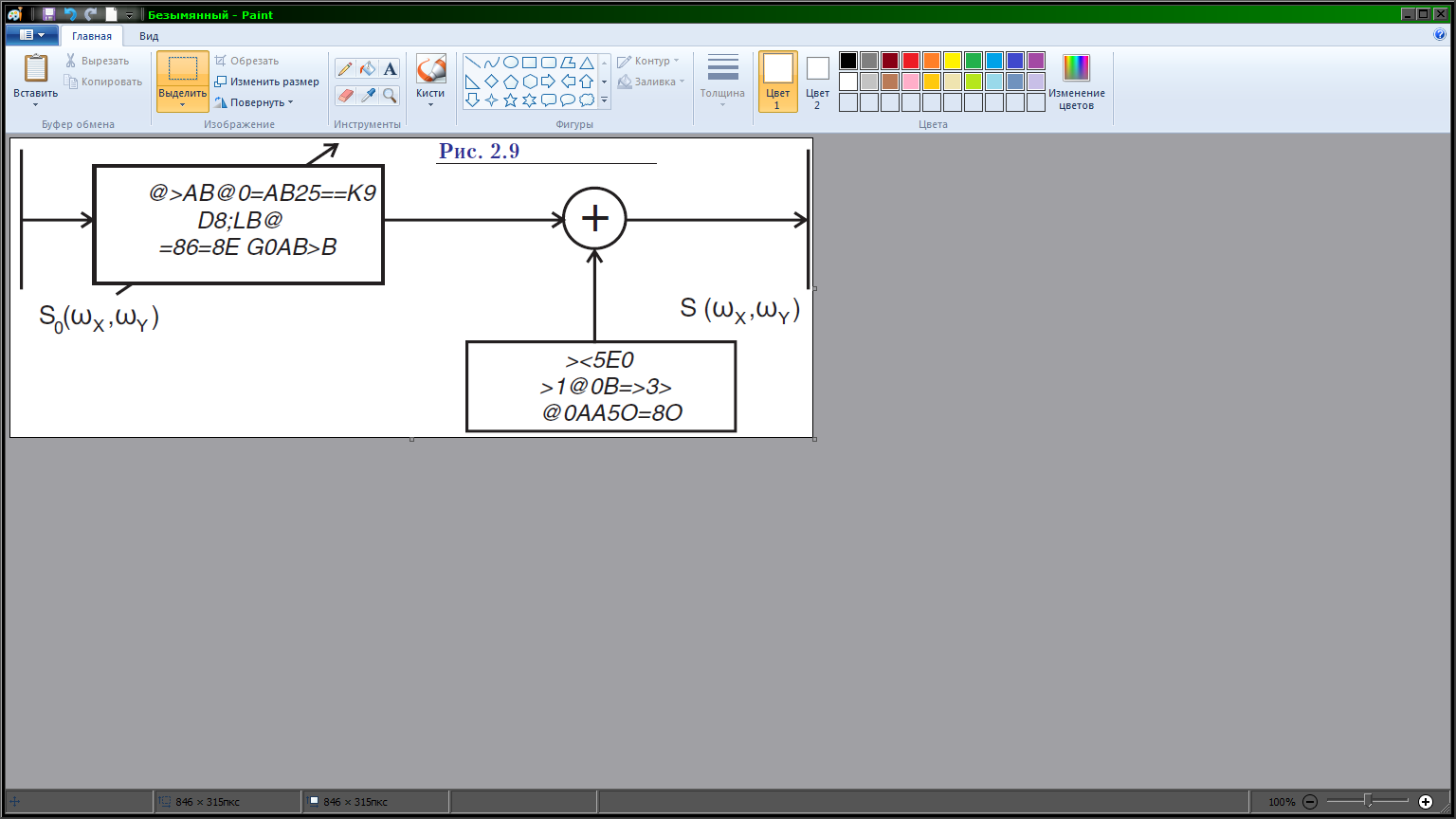1456x819 pixels.
Task: Open the blue Paint file menu
Action: pyautogui.click(x=31, y=35)
